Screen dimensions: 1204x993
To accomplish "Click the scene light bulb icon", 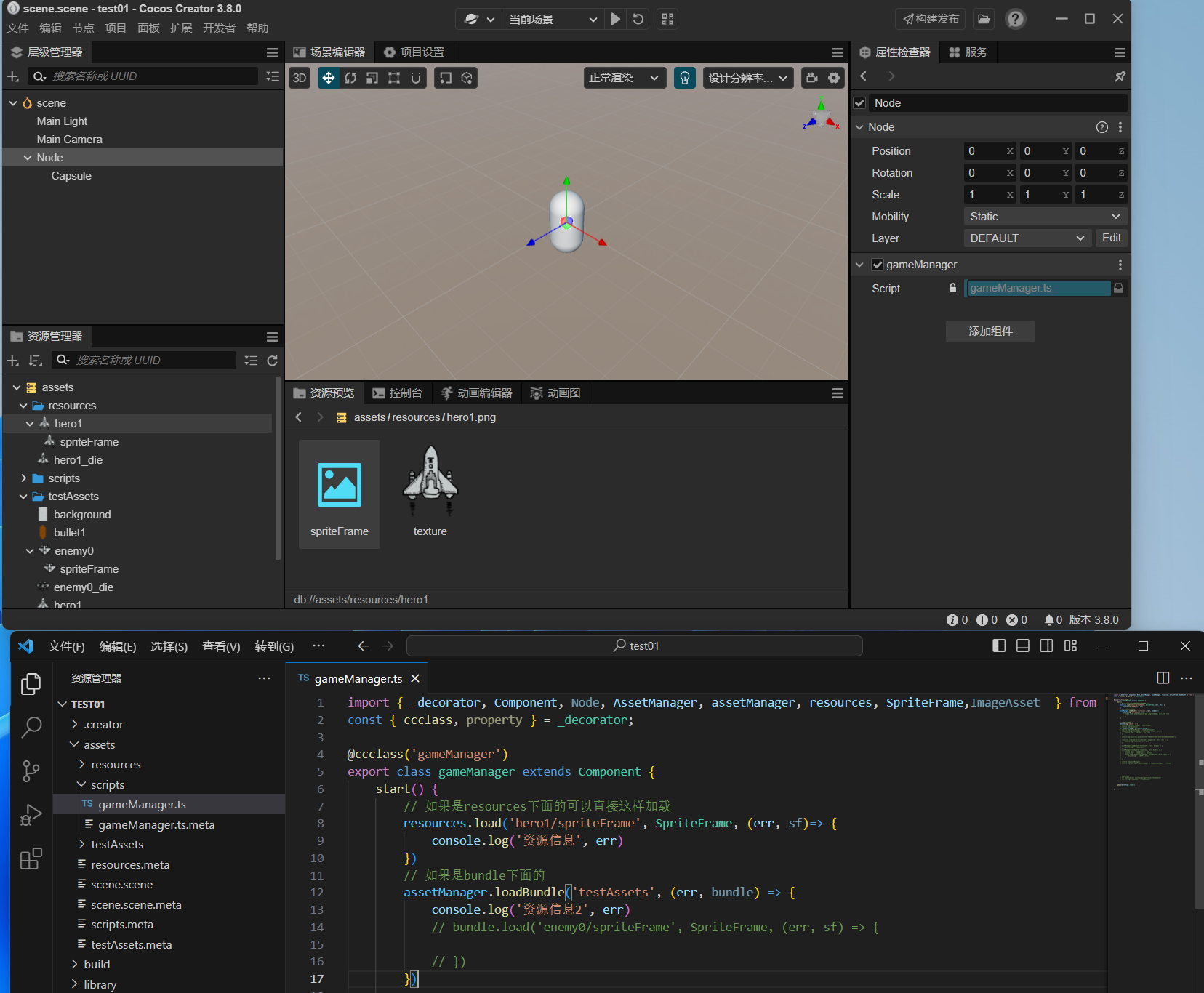I will point(684,78).
